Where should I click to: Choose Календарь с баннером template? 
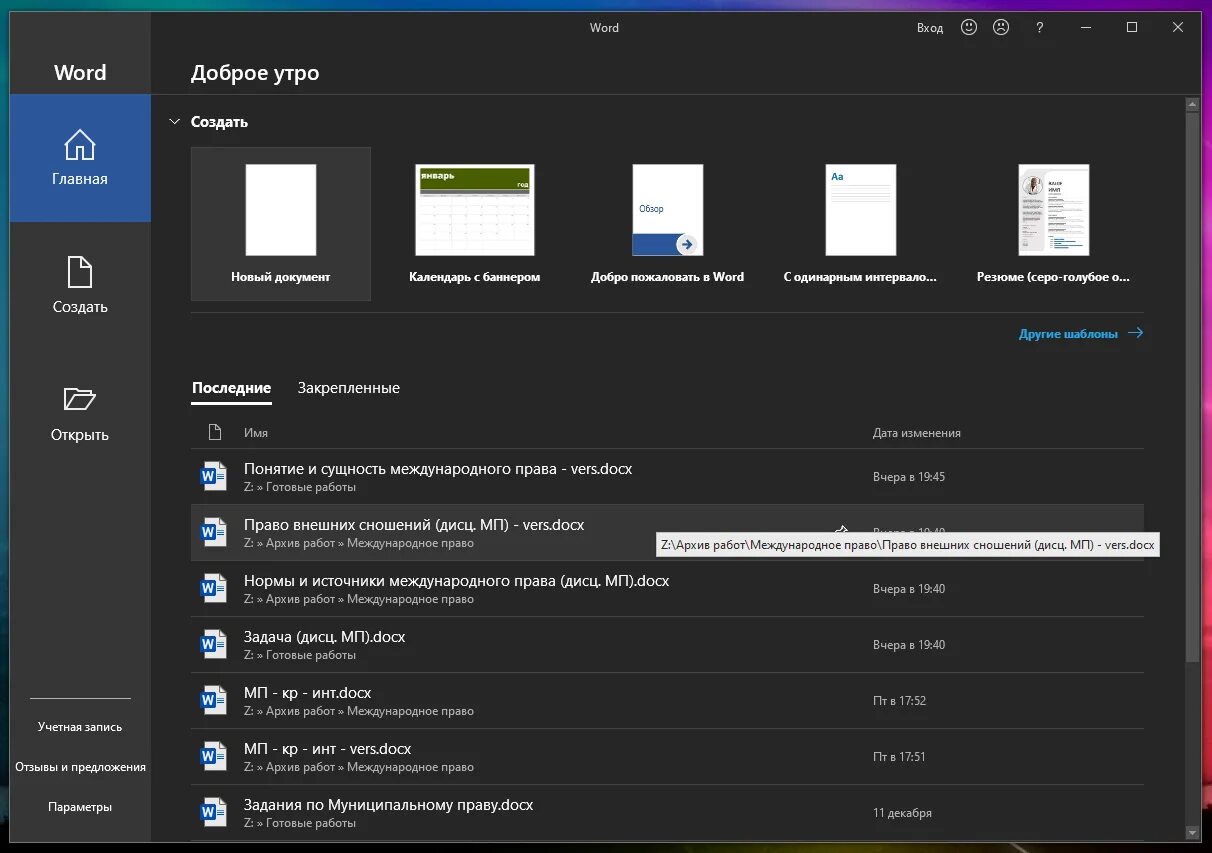pyautogui.click(x=475, y=224)
